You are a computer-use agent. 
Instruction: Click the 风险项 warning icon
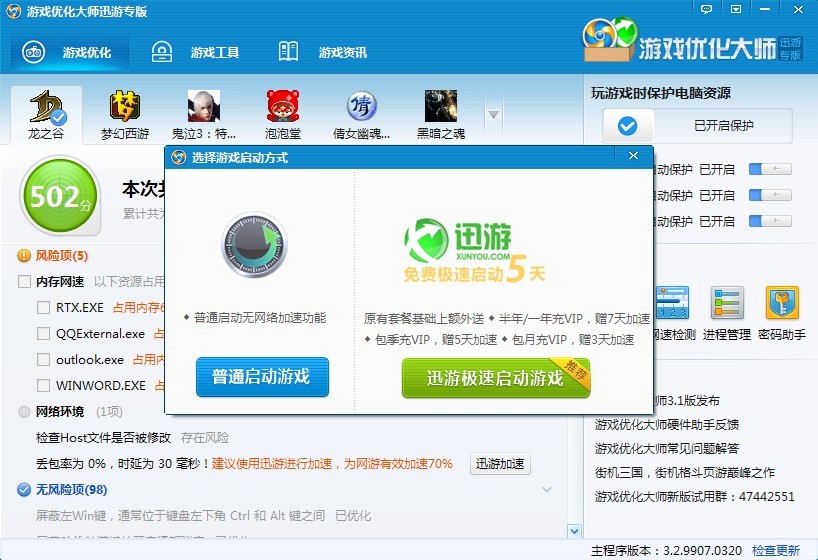point(24,256)
